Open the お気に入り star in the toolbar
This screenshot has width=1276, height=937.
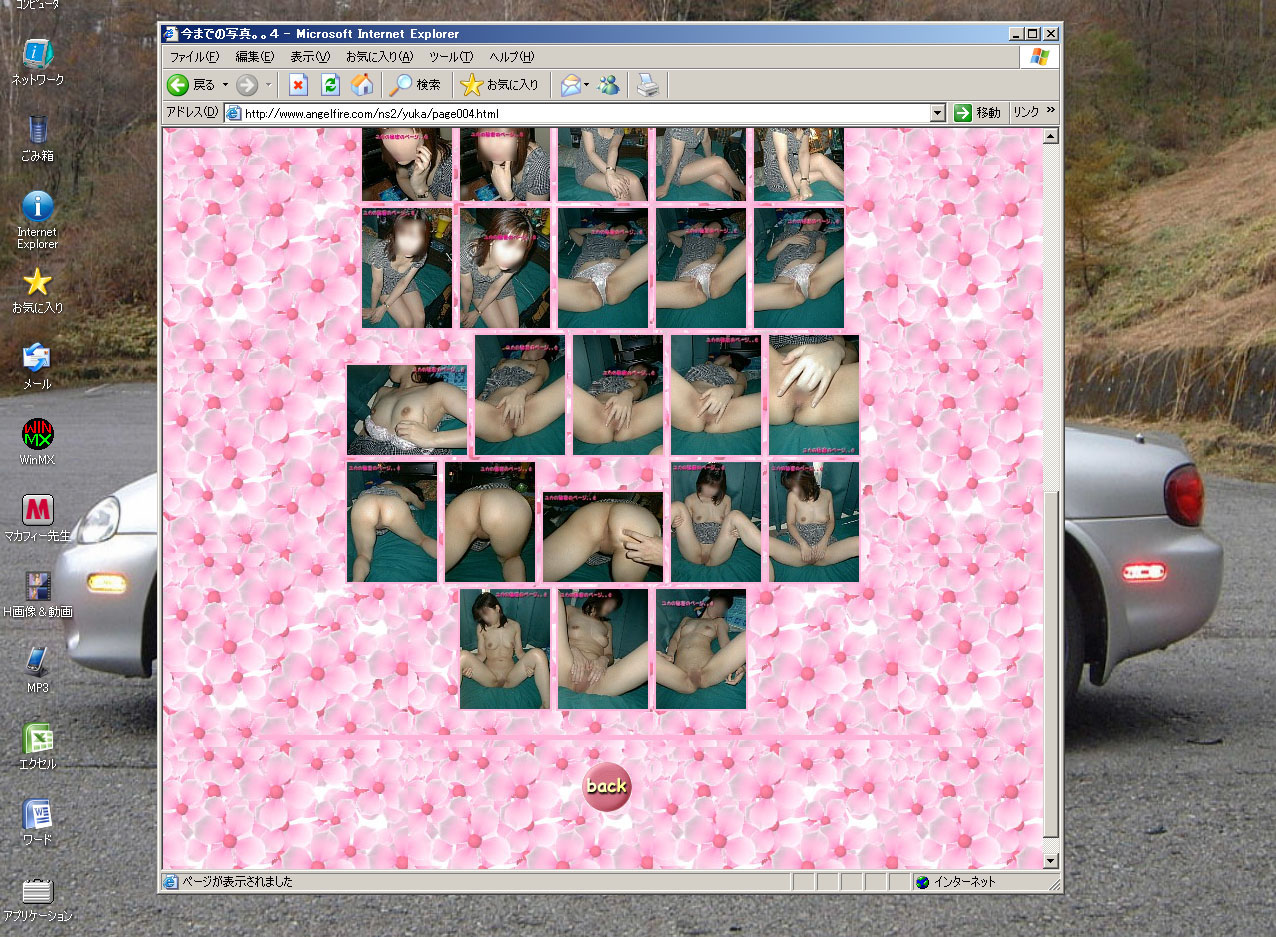click(500, 85)
